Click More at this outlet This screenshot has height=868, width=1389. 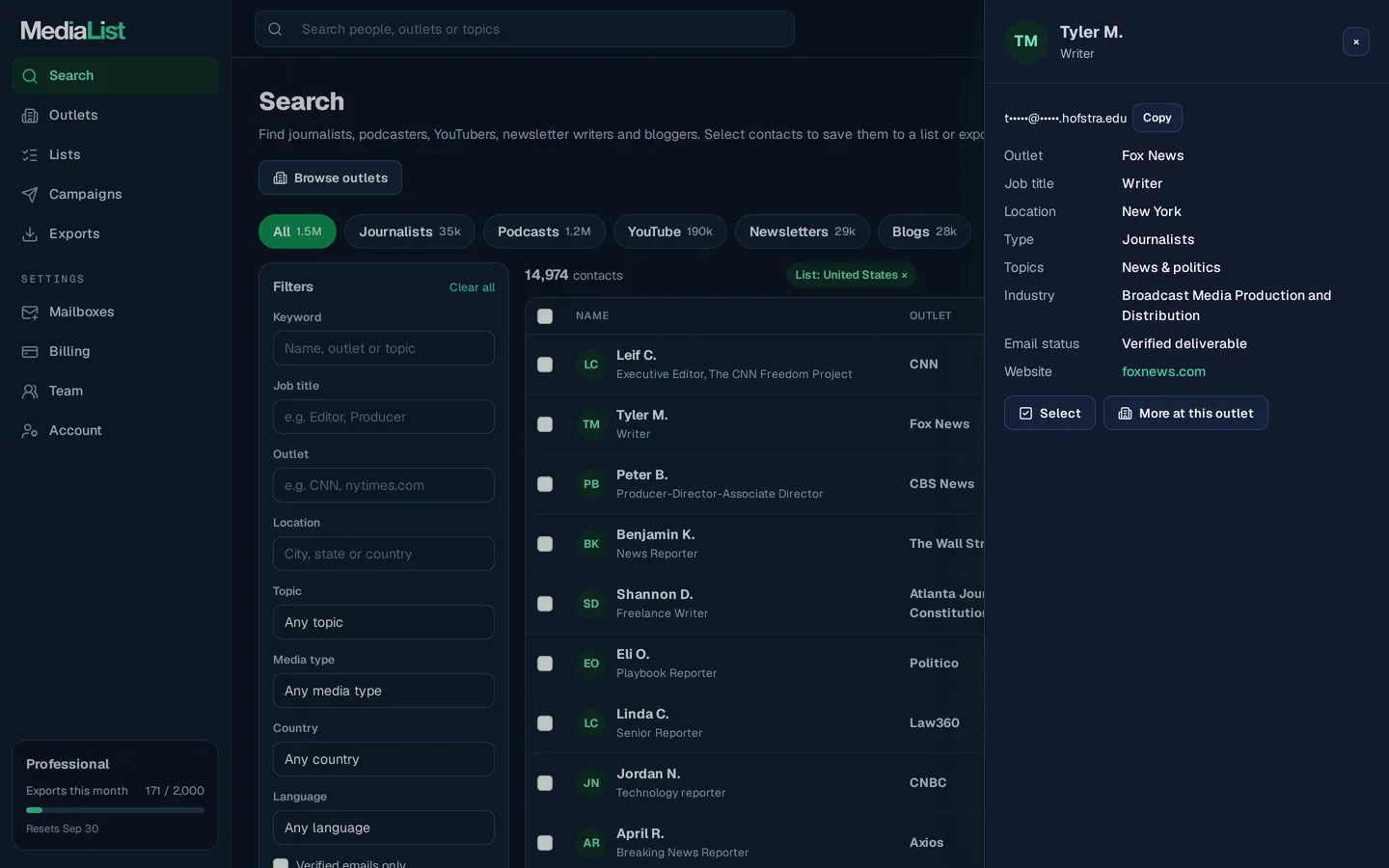1185,413
